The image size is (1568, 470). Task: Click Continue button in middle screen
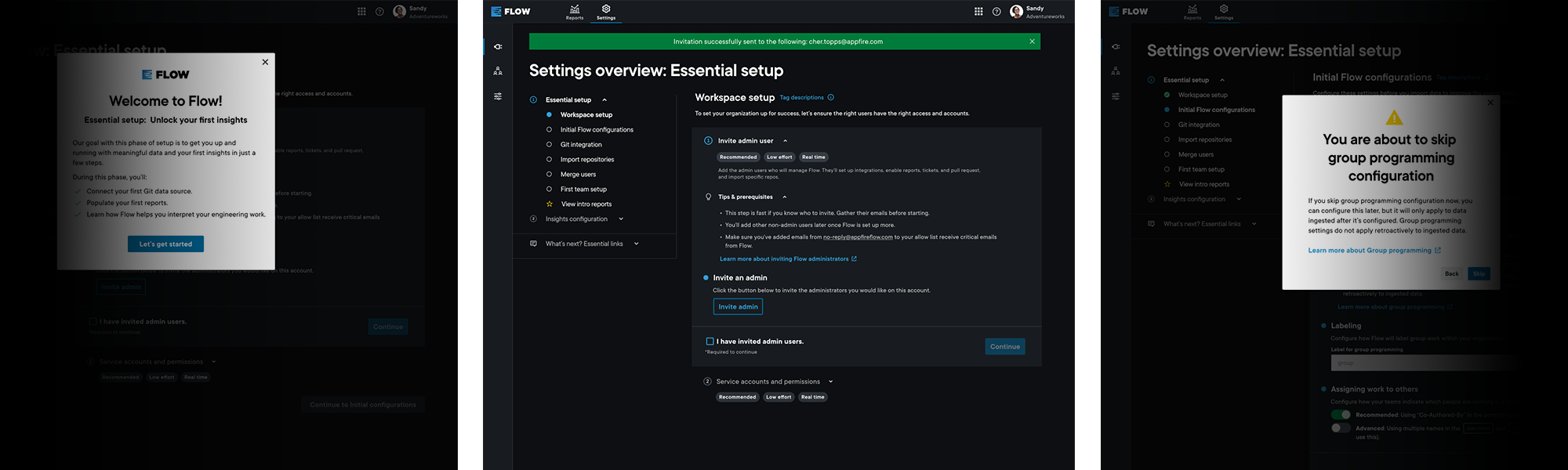(x=1005, y=347)
